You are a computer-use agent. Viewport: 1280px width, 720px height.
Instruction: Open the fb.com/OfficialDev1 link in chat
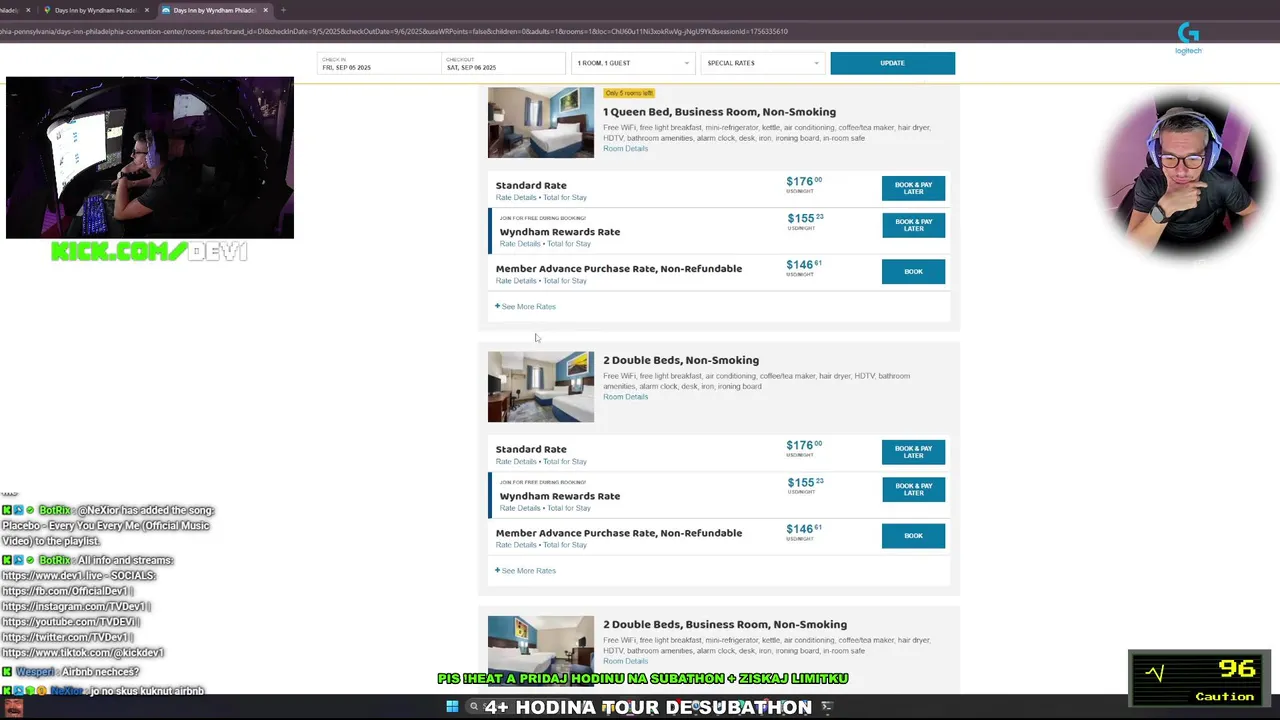coord(67,591)
